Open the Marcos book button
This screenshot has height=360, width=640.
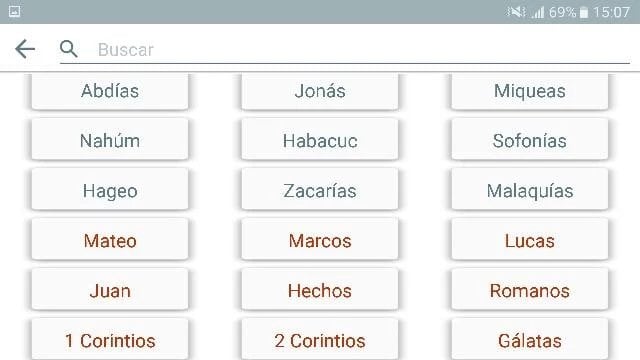(x=320, y=239)
